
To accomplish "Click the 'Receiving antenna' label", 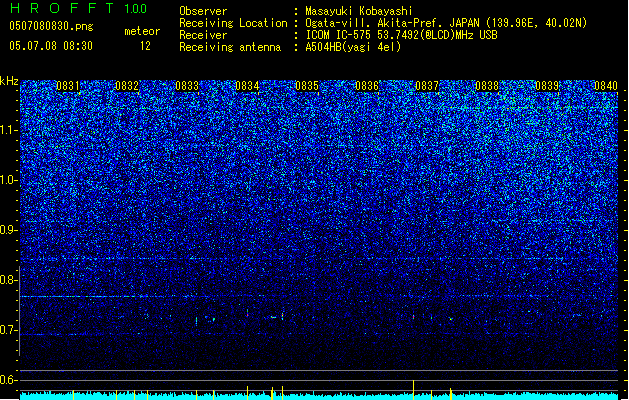I will click(230, 47).
